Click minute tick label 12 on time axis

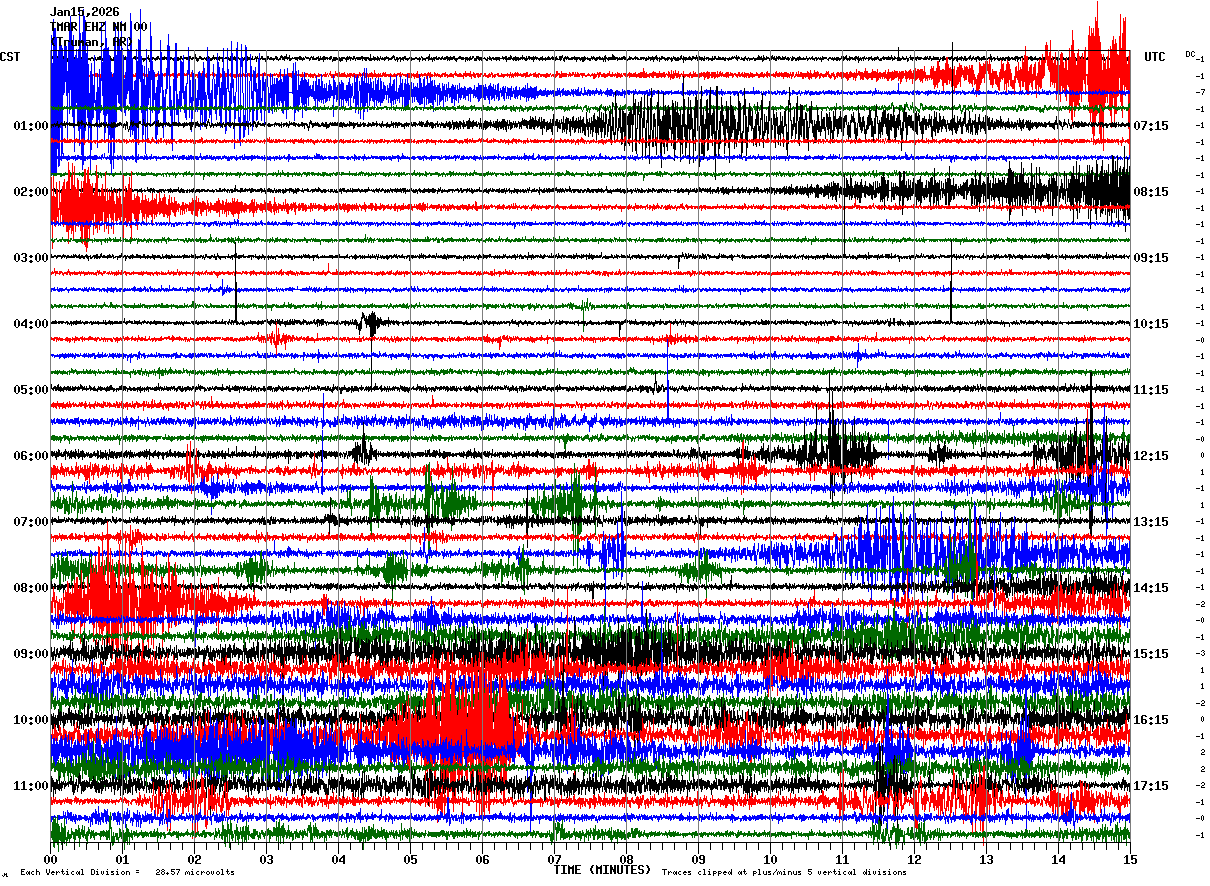coord(915,859)
